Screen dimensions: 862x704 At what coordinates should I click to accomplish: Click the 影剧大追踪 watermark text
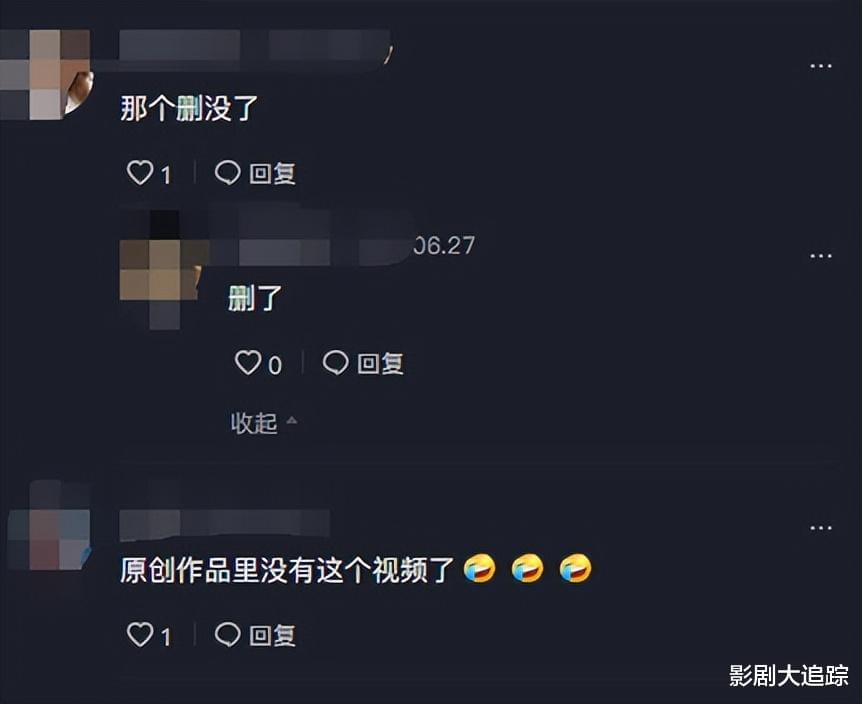pyautogui.click(x=788, y=675)
